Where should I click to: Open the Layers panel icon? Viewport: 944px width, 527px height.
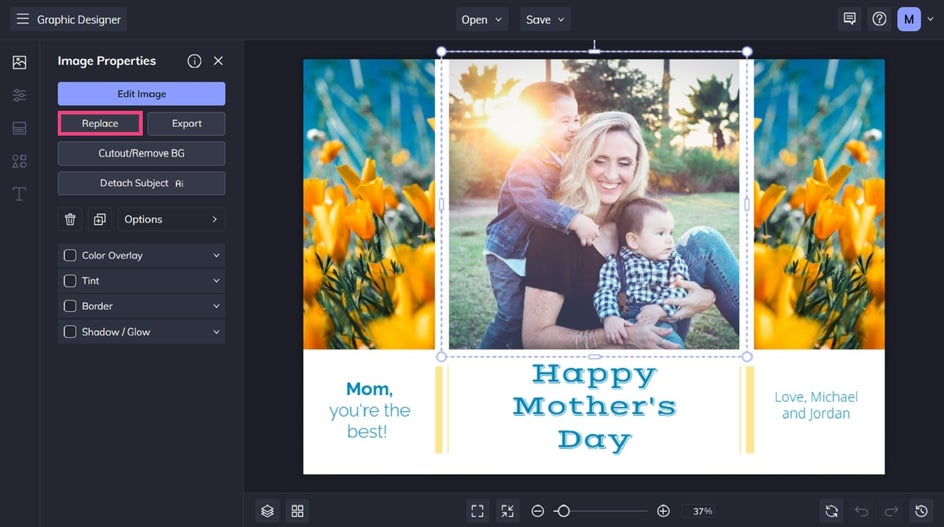tap(267, 511)
